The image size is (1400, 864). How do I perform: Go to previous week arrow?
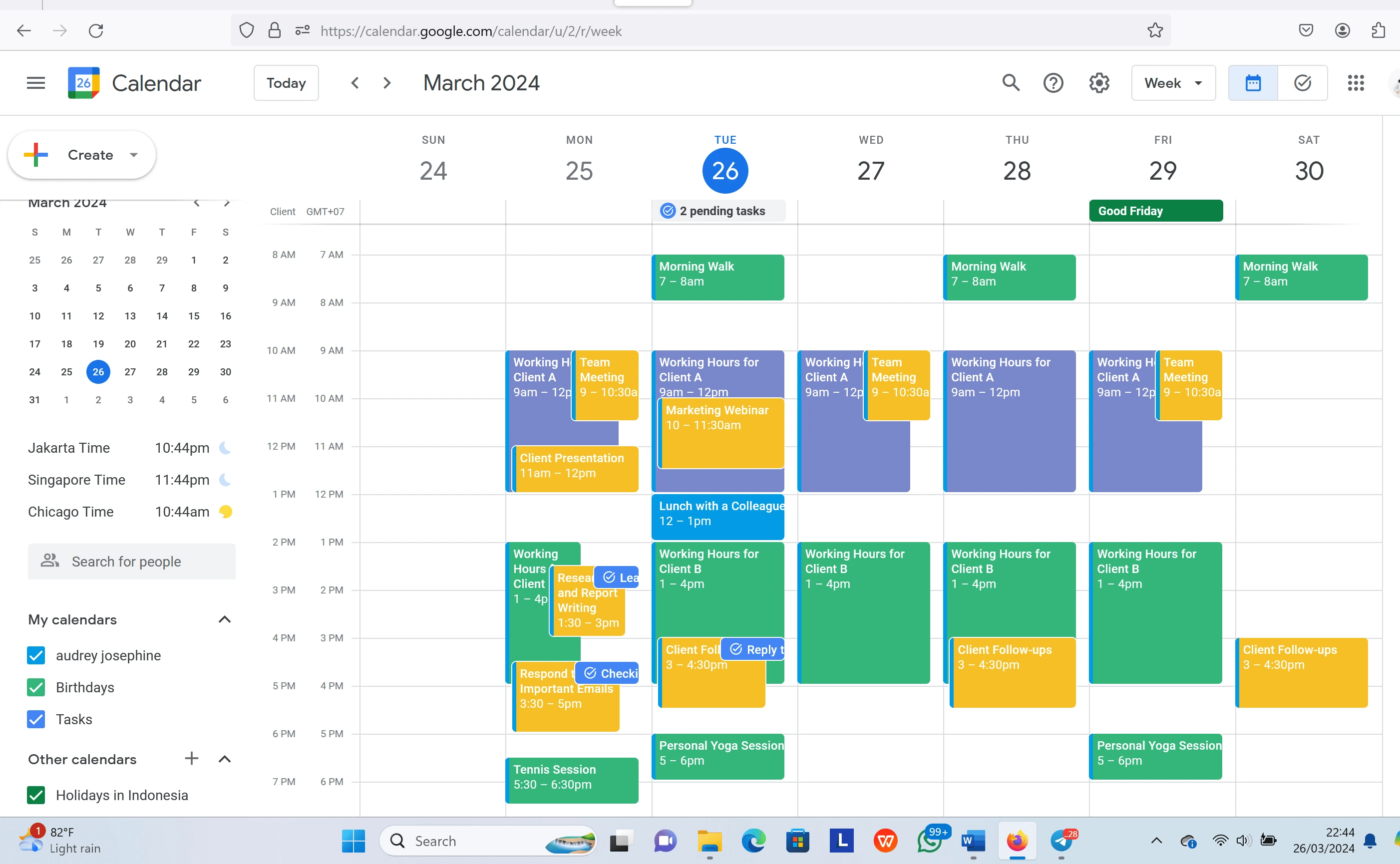(355, 83)
